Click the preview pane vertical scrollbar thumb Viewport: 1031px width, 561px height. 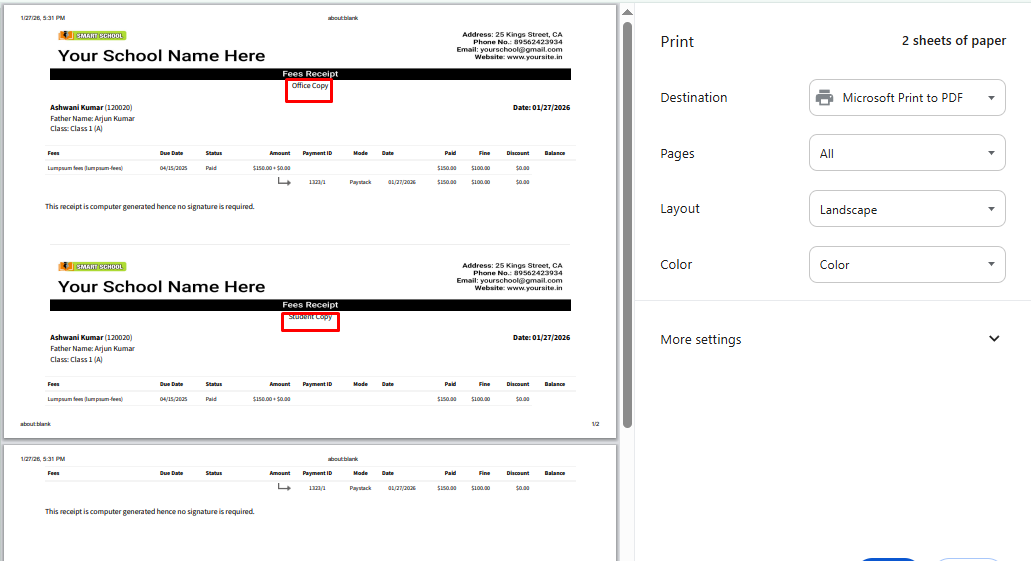click(x=626, y=220)
